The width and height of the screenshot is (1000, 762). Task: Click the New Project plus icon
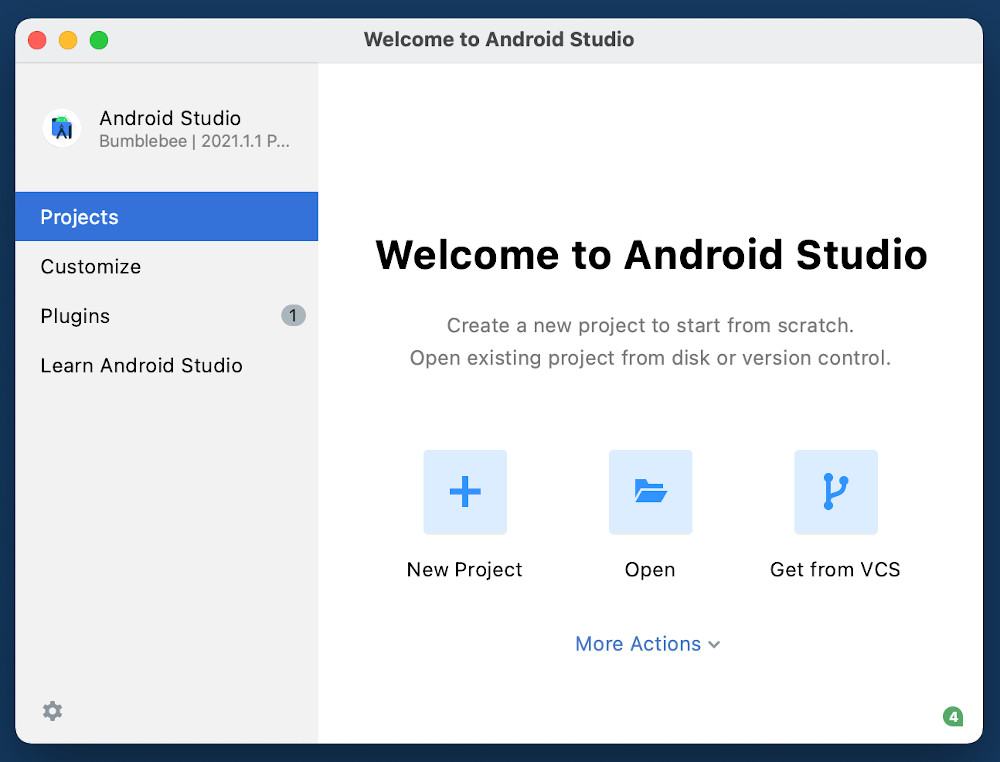(x=465, y=492)
